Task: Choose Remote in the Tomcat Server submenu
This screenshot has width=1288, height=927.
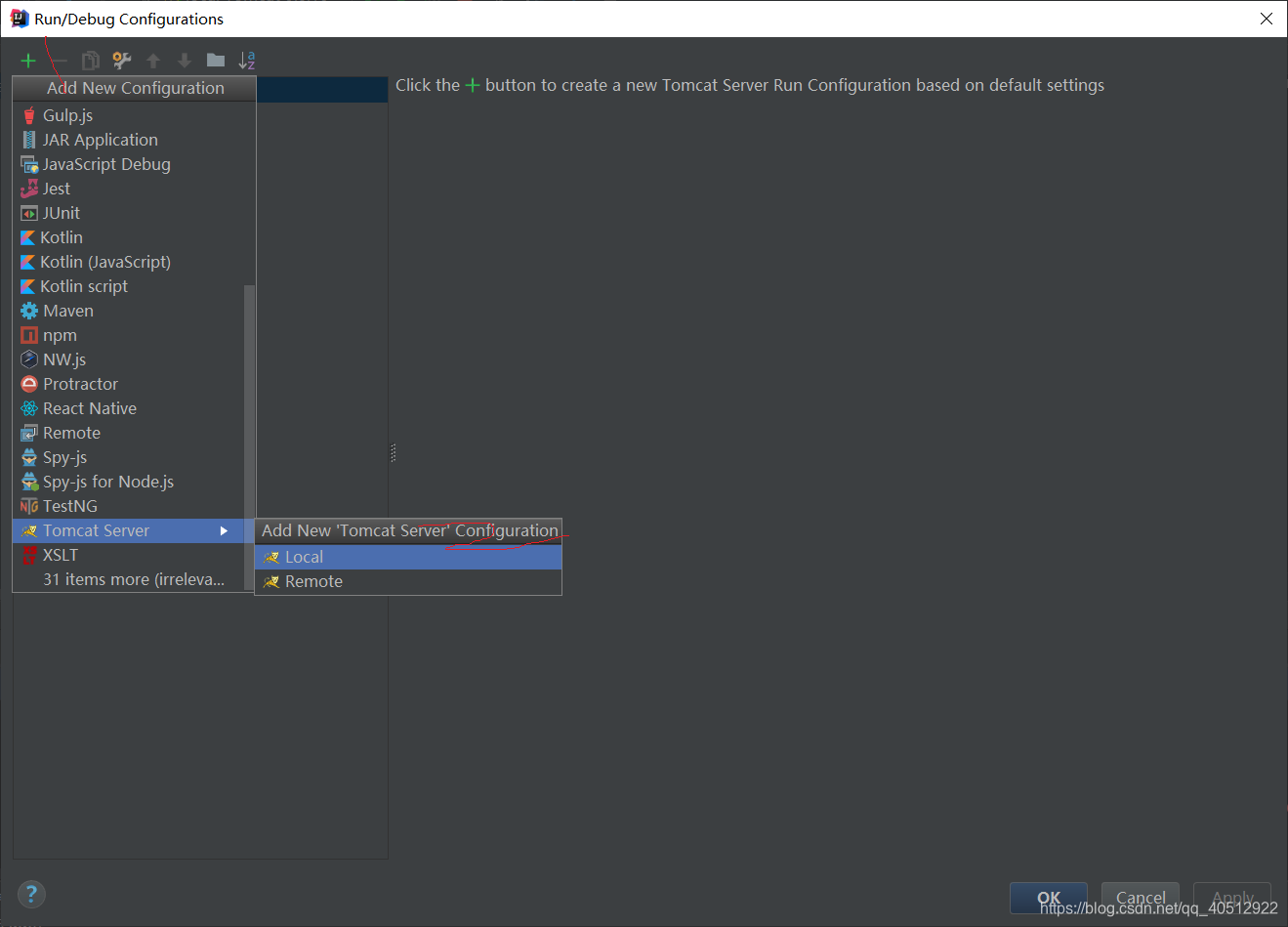Action: pyautogui.click(x=408, y=581)
